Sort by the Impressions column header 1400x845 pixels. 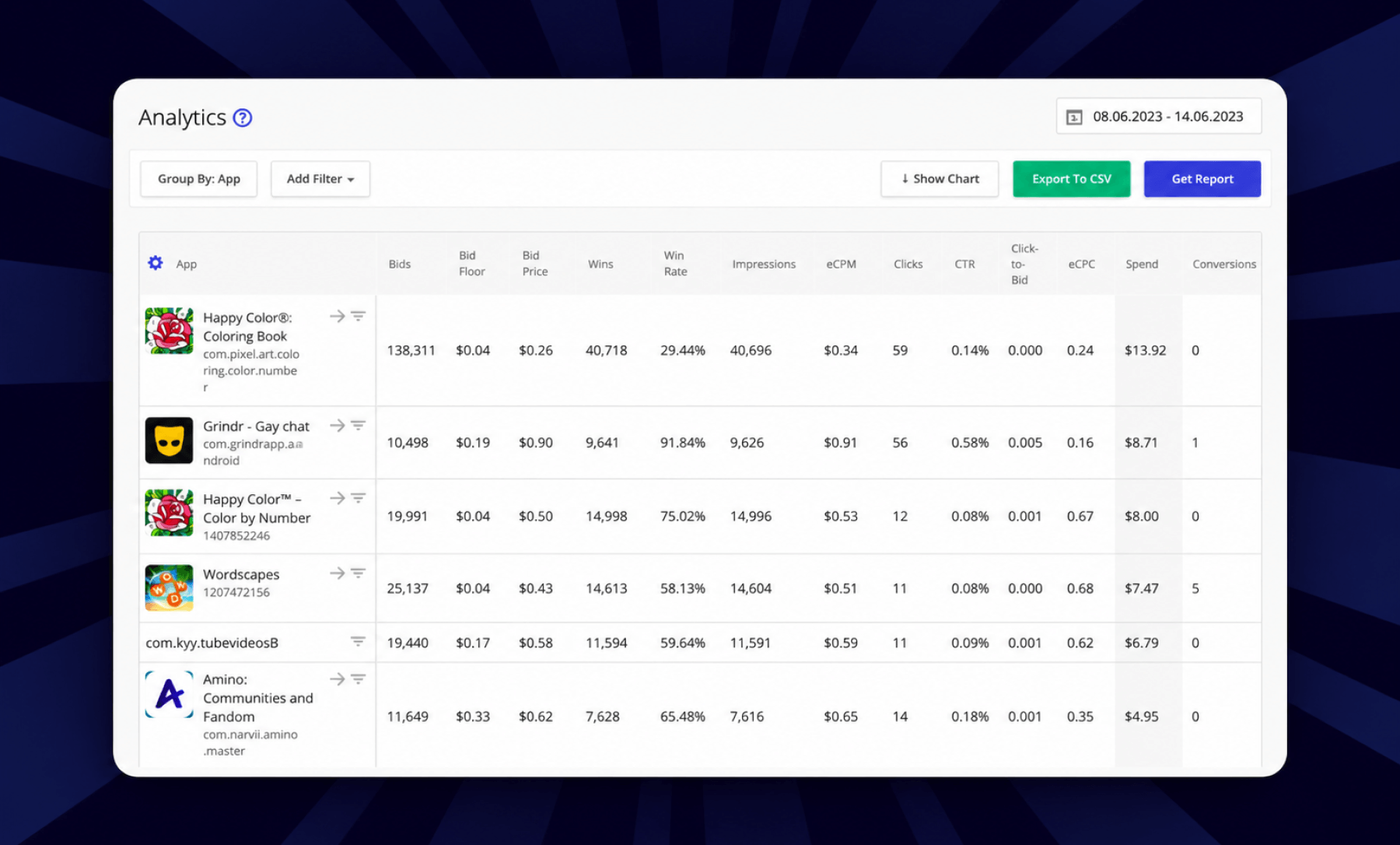tap(764, 264)
